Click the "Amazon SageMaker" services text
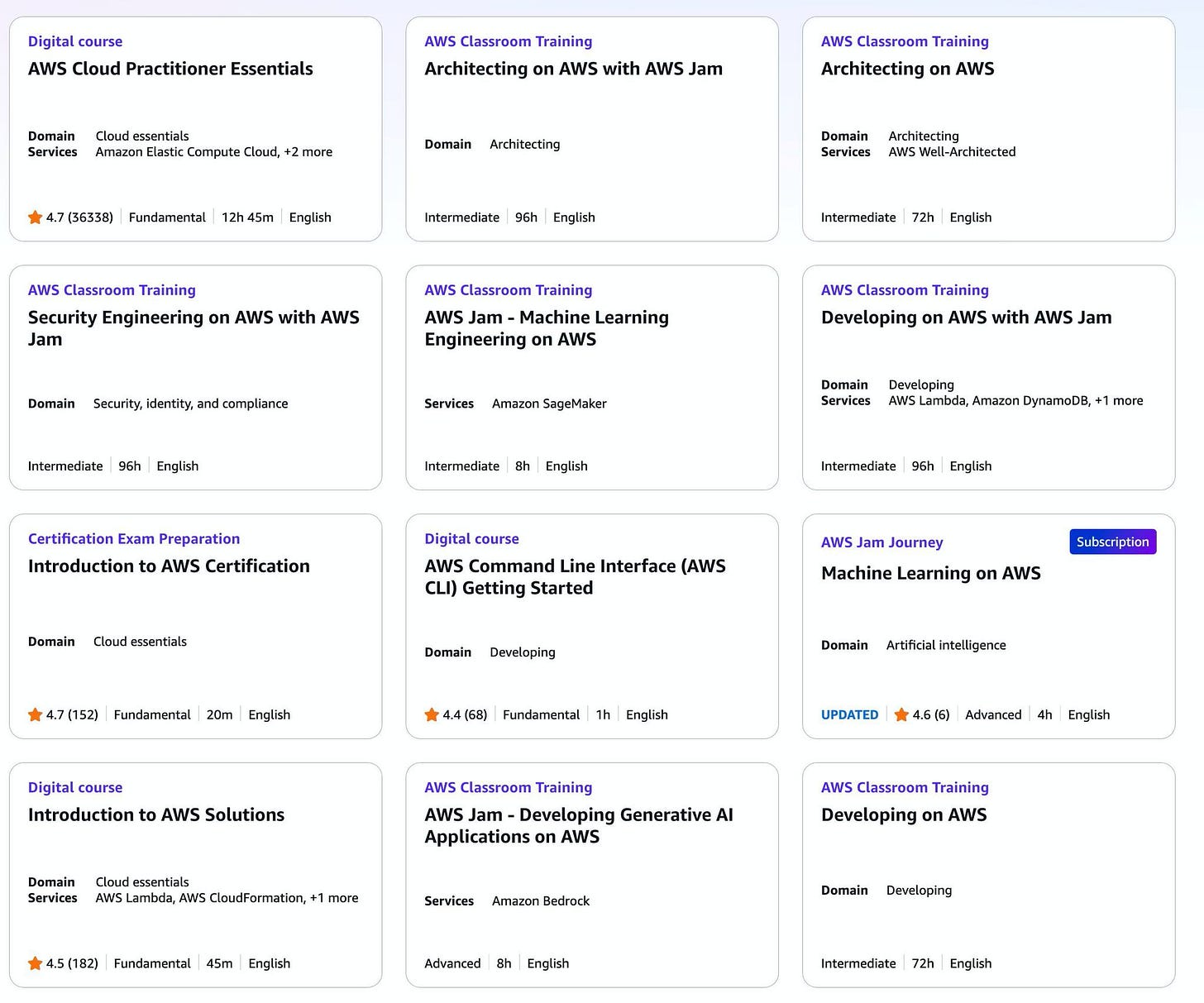This screenshot has height=1003, width=1204. 549,404
